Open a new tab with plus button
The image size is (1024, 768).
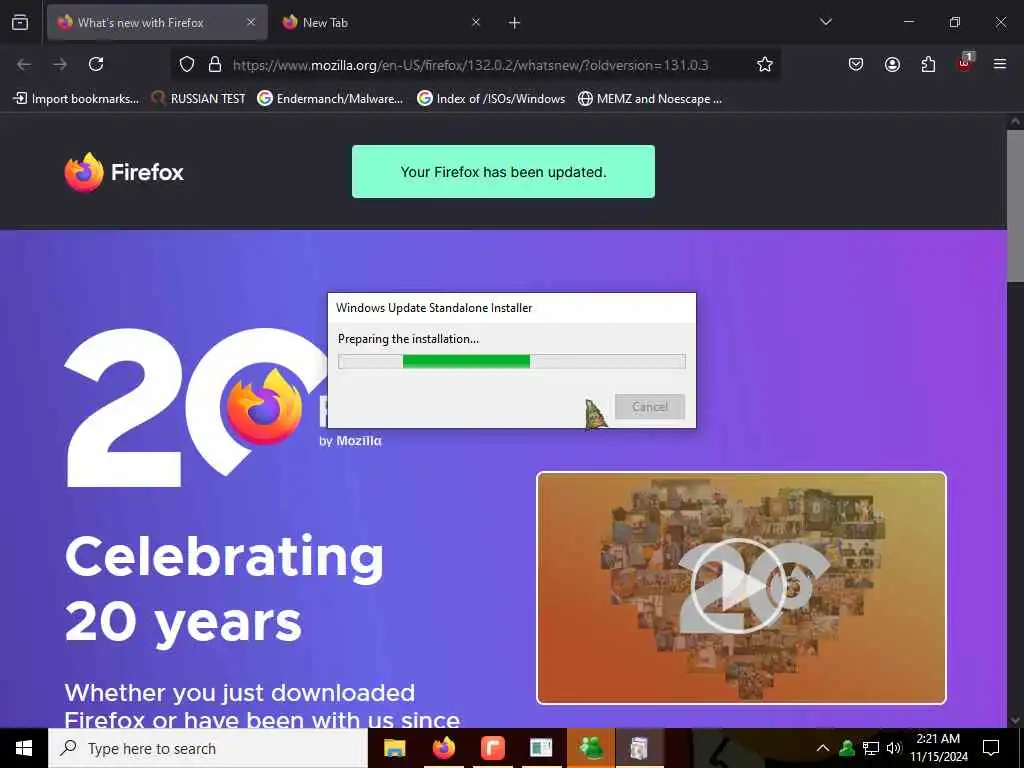[x=515, y=23]
